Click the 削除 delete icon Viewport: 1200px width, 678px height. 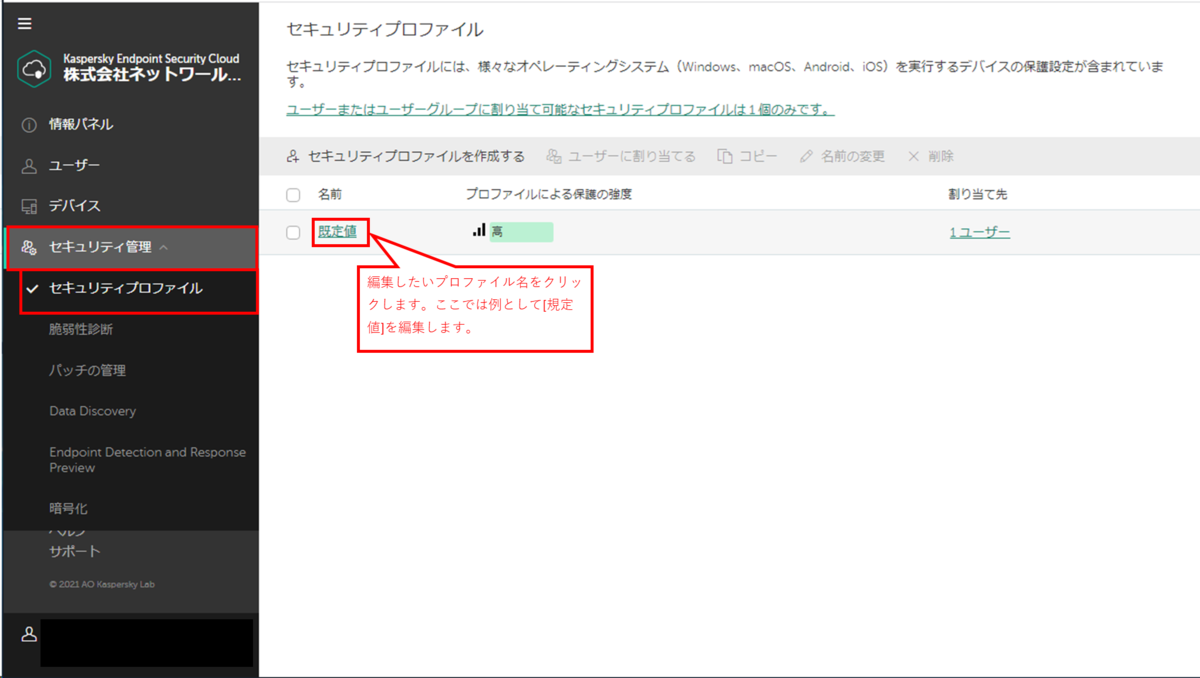pos(914,156)
